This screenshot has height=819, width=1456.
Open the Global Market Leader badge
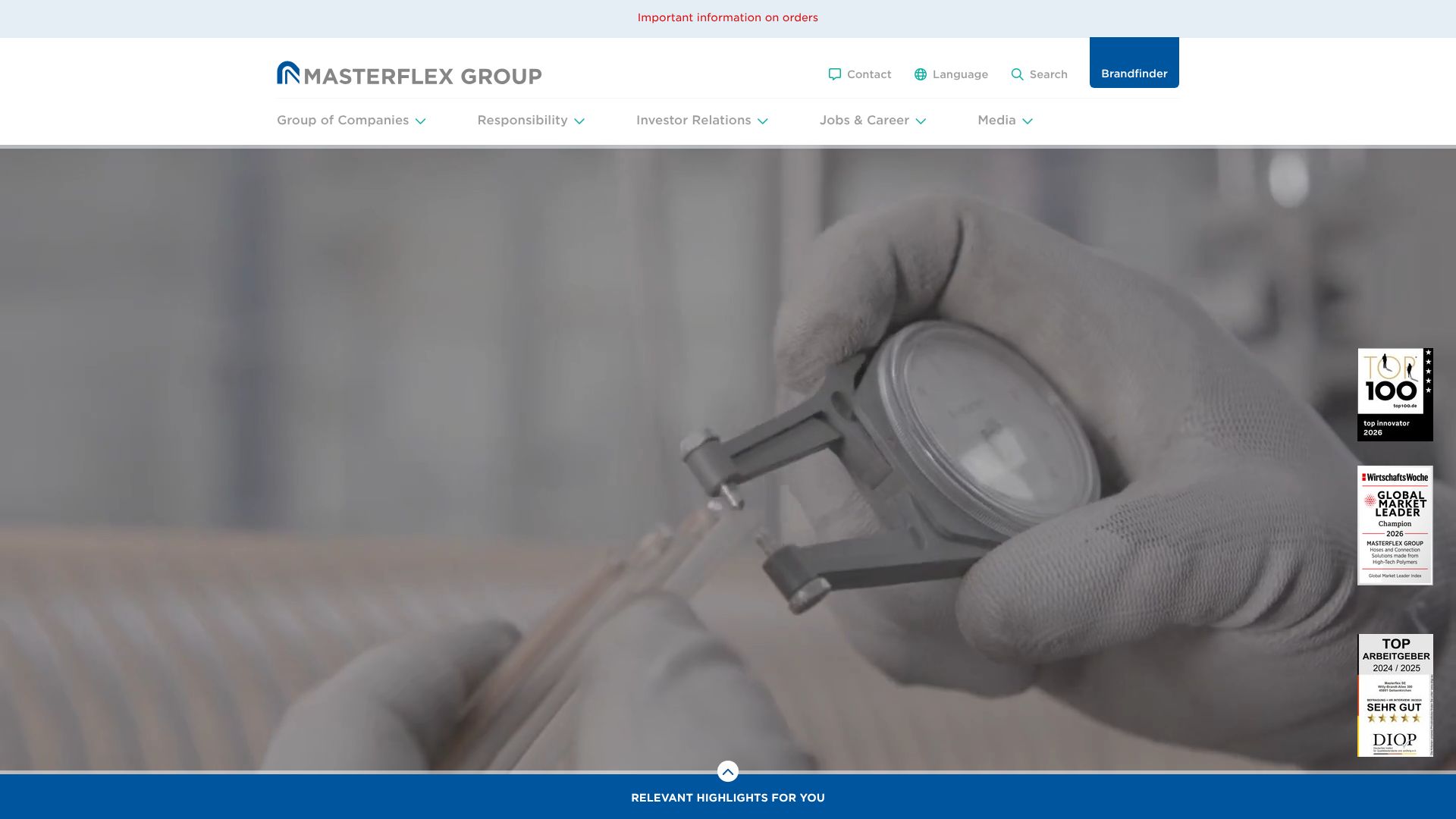click(1395, 525)
